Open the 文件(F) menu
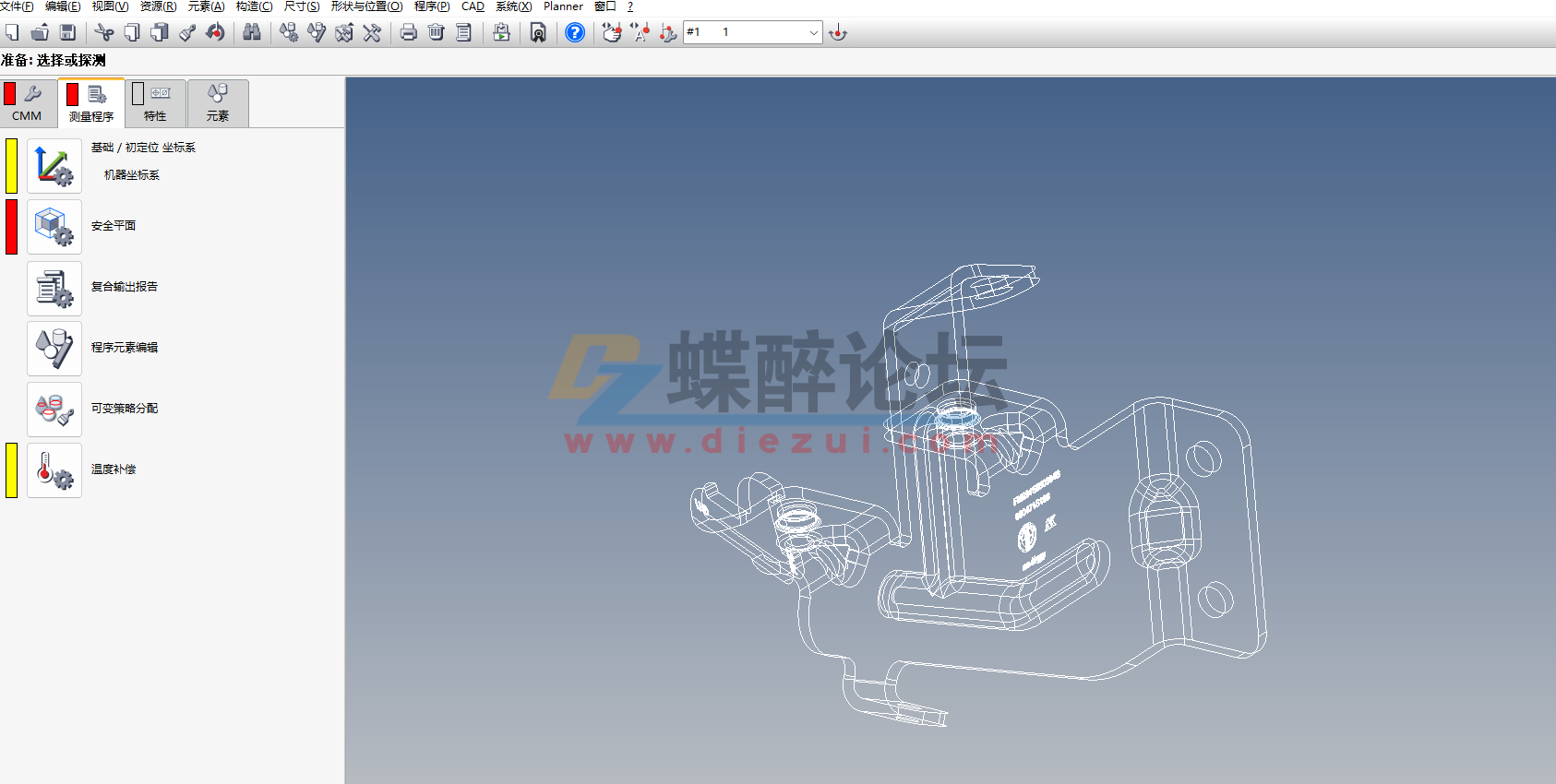This screenshot has width=1556, height=784. [17, 6]
